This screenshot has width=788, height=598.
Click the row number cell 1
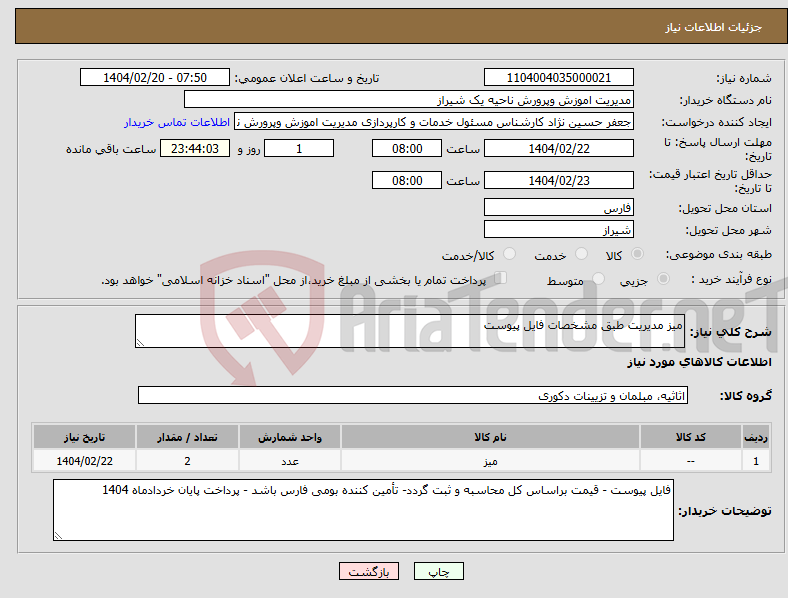756,460
